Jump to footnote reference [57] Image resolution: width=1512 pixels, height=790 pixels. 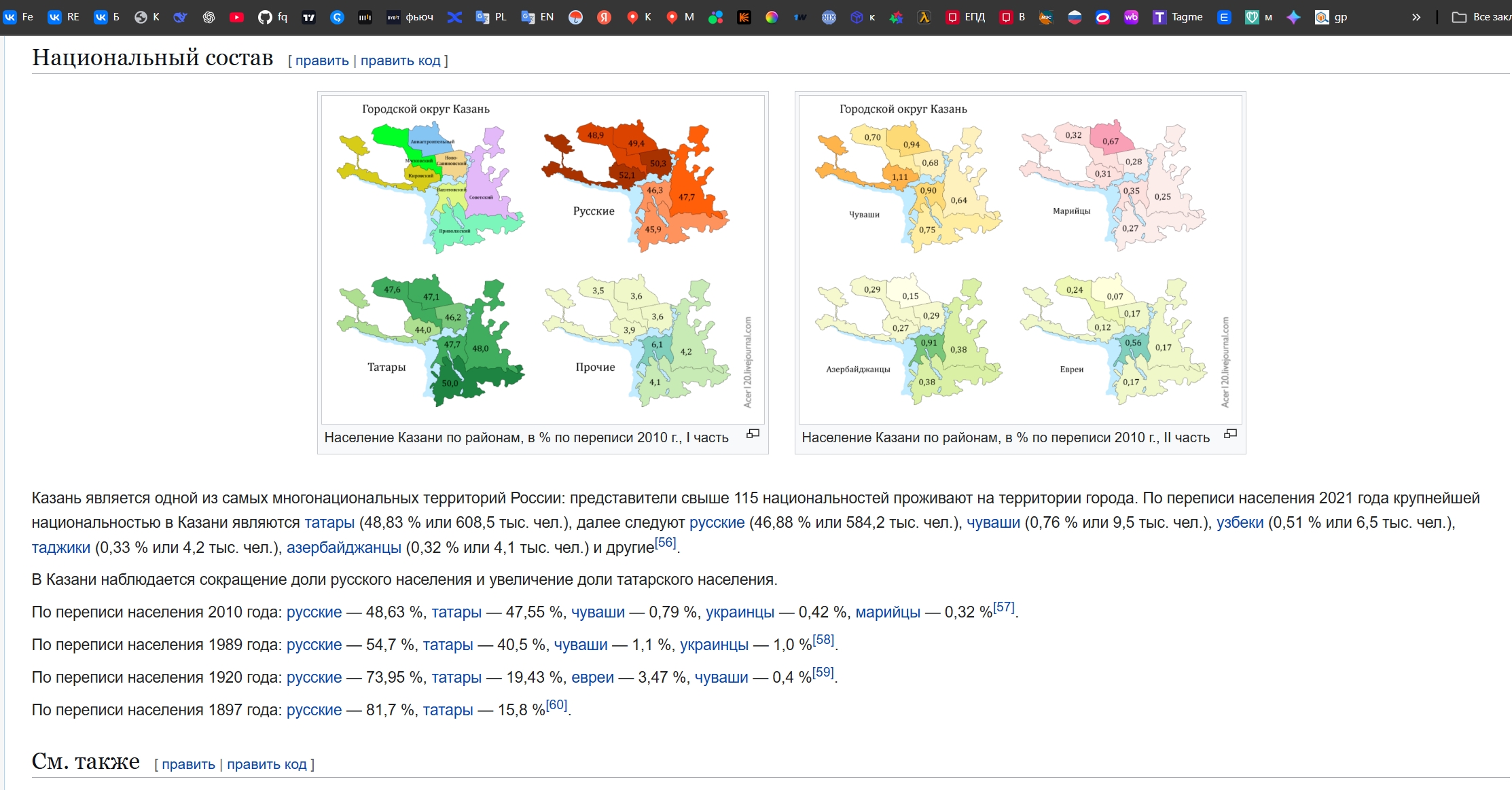(1003, 608)
